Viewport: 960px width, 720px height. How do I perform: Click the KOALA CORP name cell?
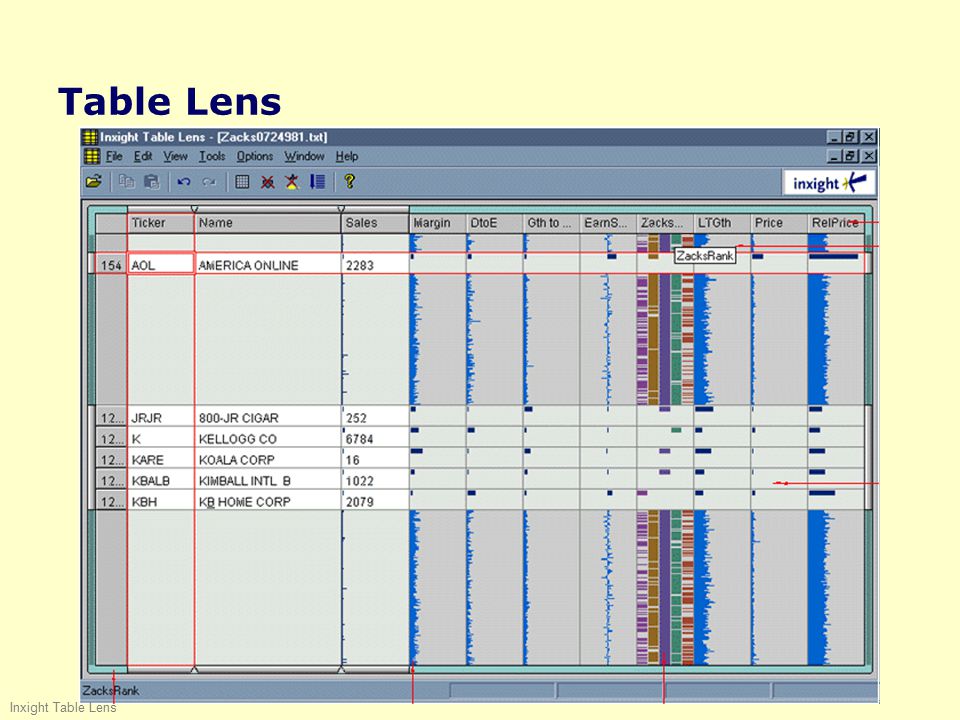coord(268,459)
